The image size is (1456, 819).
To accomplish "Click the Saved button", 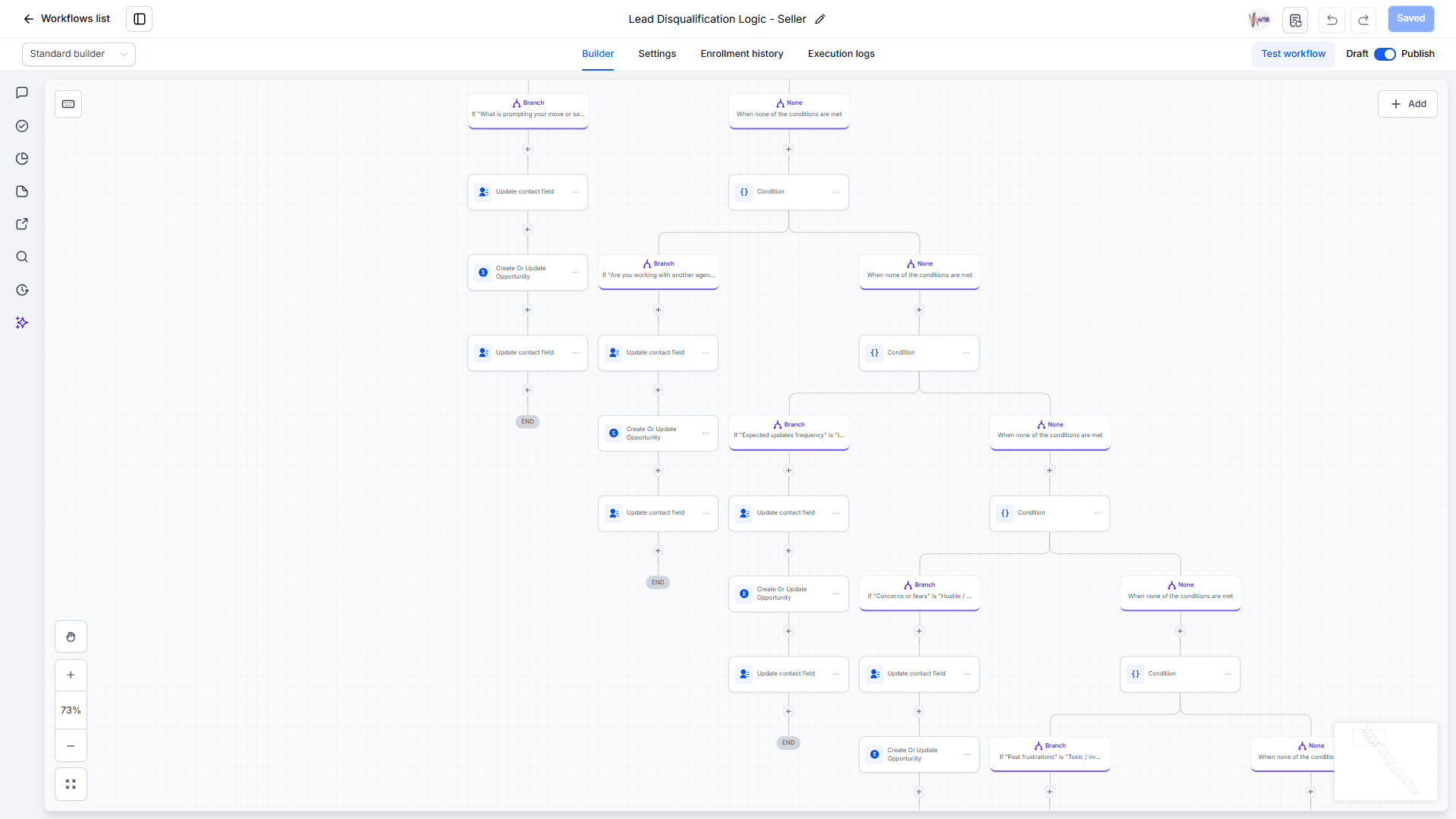I will click(1410, 19).
